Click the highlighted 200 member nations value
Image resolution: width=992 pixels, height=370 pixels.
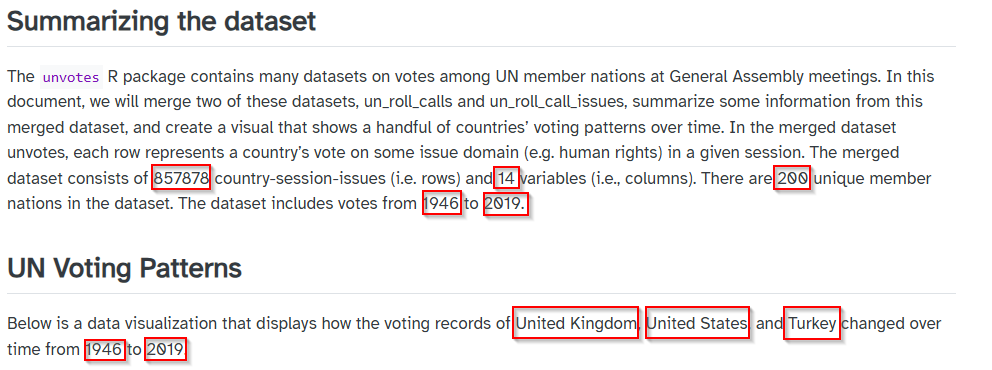(793, 179)
